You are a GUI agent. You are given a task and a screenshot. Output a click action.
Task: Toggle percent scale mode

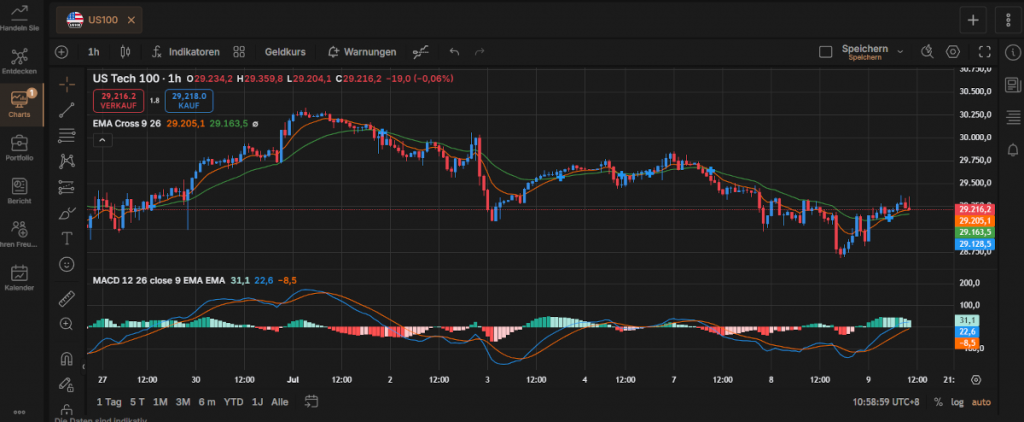click(938, 402)
